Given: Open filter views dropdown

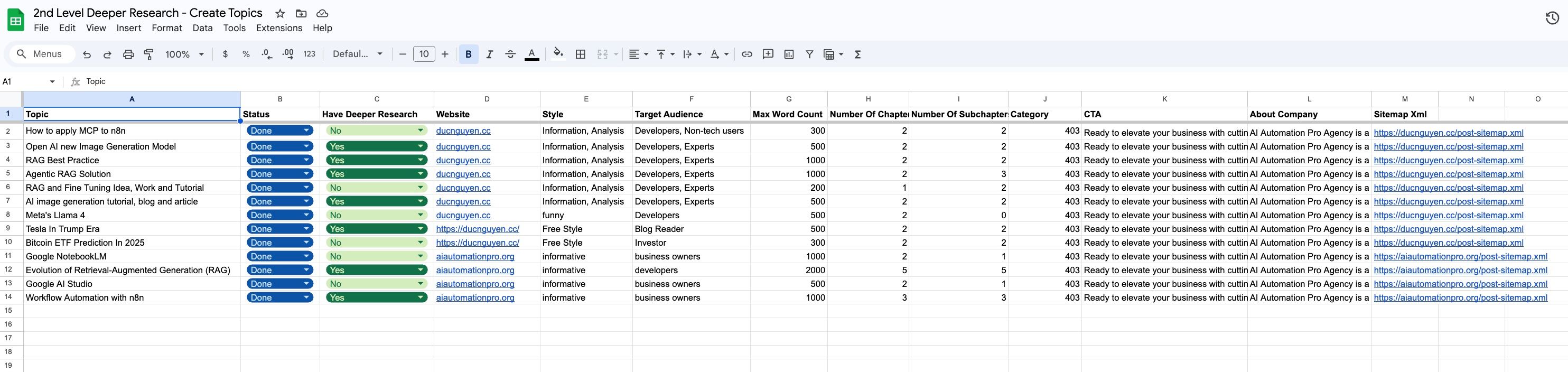Looking at the screenshot, I should (x=833, y=54).
